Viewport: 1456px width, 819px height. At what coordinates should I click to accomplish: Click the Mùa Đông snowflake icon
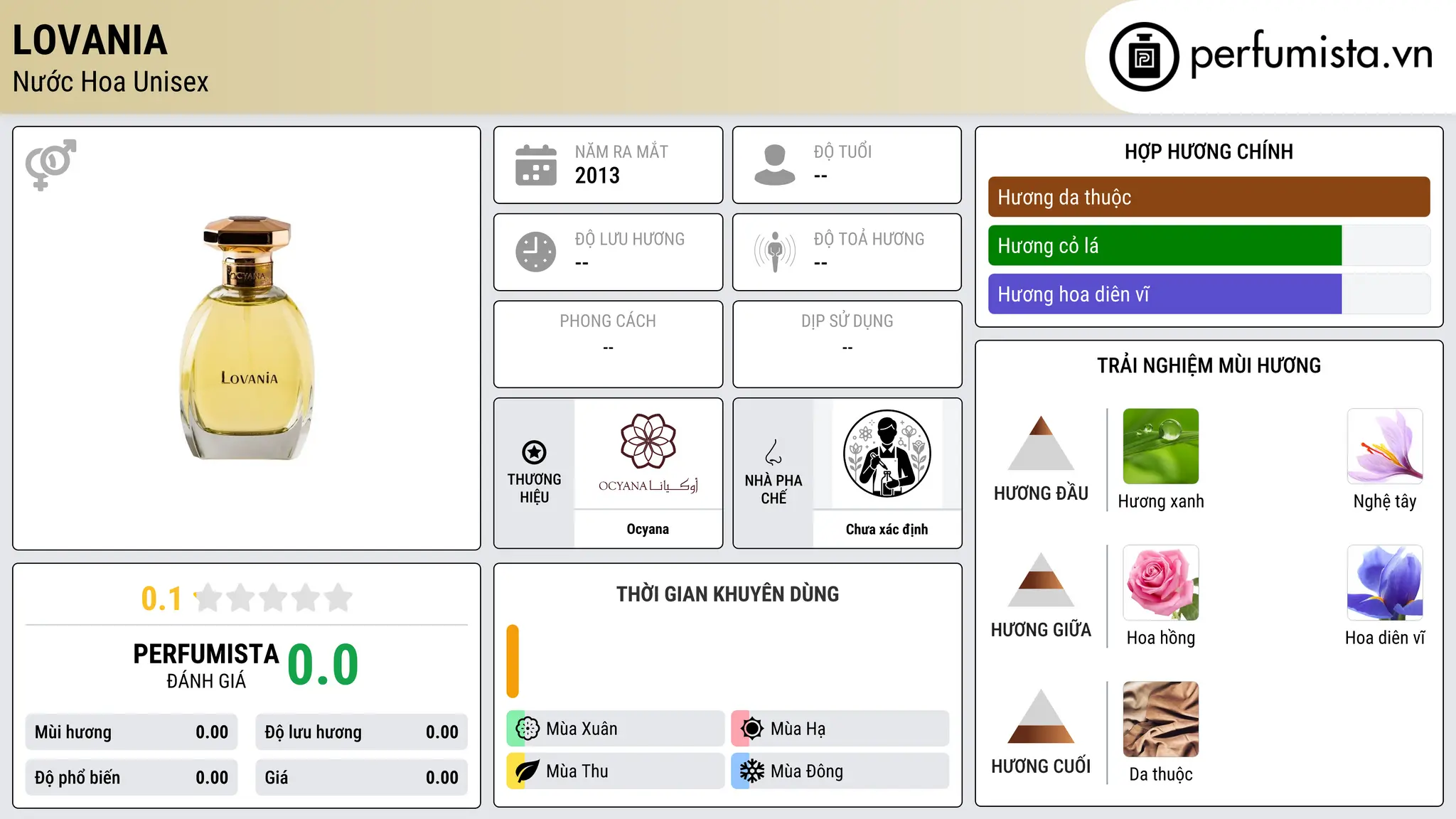[752, 771]
